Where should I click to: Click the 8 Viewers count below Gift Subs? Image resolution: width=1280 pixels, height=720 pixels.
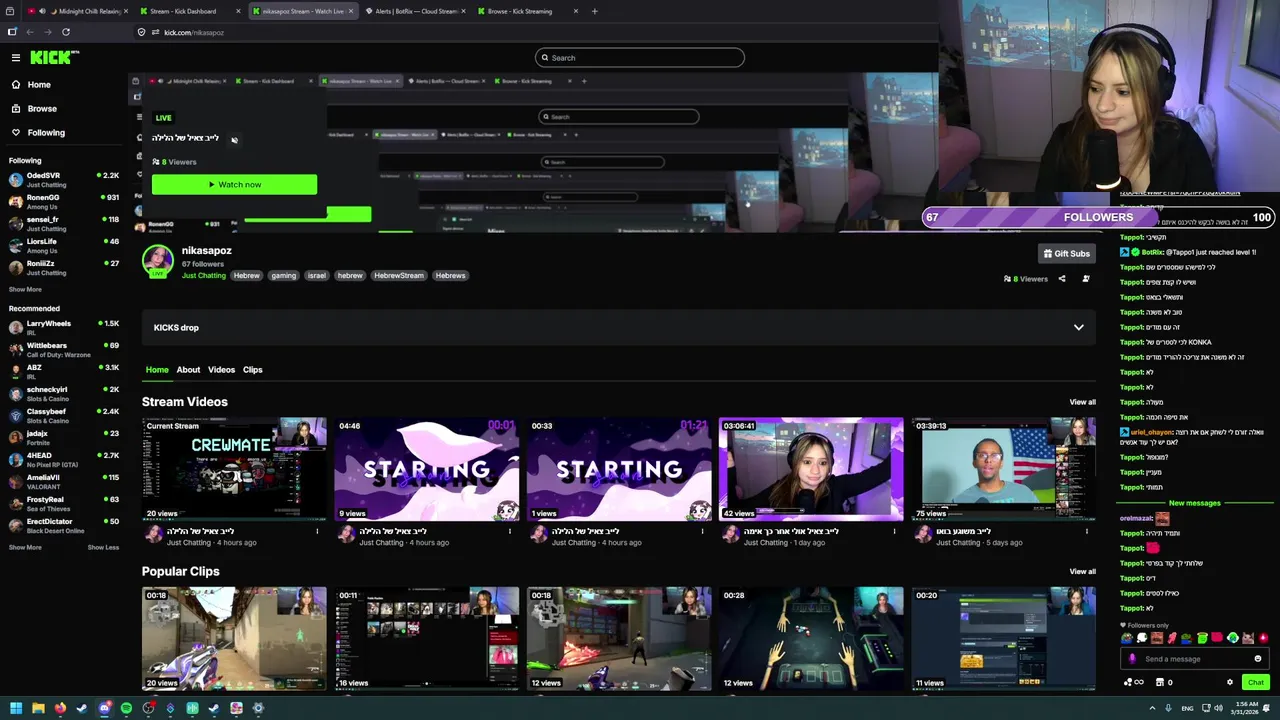point(1026,279)
